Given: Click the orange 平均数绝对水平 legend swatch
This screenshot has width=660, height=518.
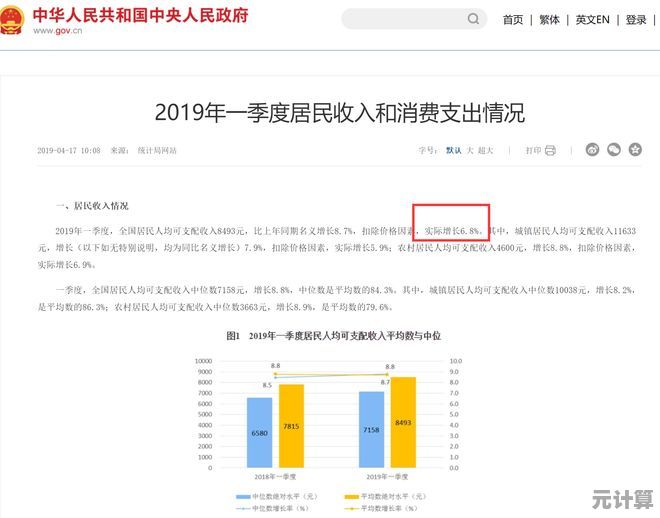Looking at the screenshot, I should (x=351, y=496).
